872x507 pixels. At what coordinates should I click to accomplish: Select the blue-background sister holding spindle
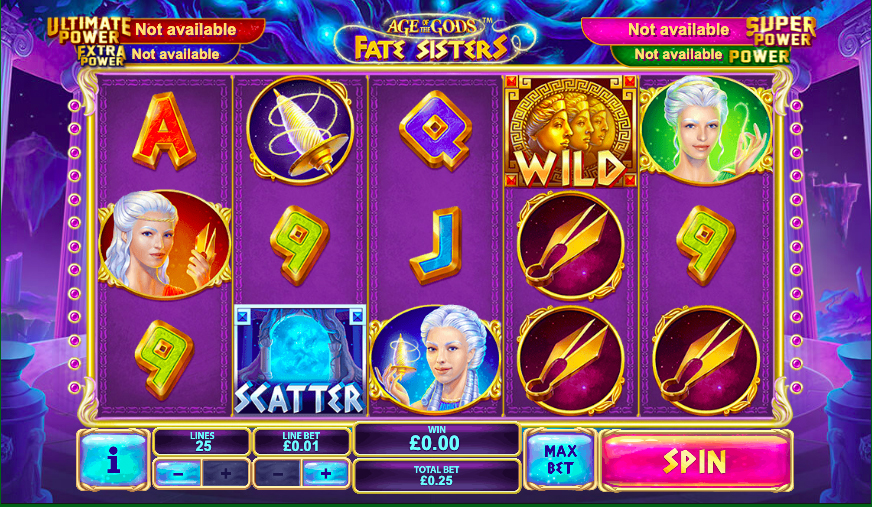435,360
